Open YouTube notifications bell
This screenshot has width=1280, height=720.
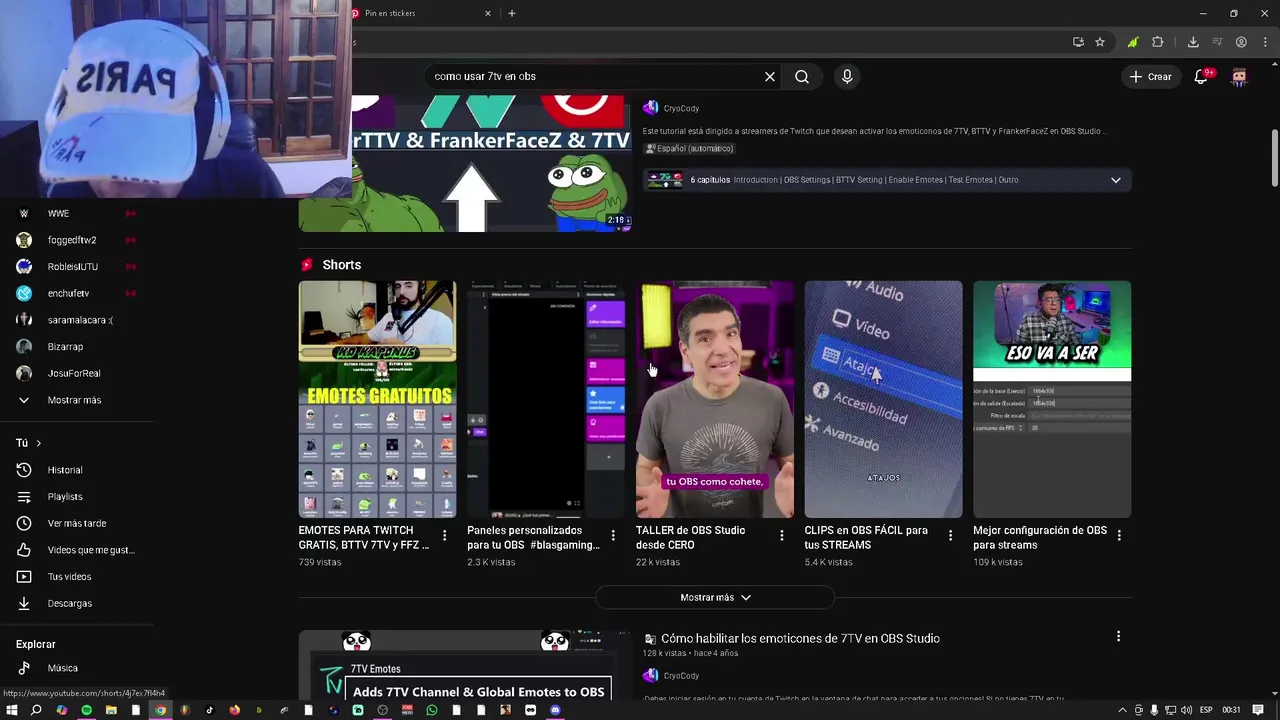coord(1201,76)
